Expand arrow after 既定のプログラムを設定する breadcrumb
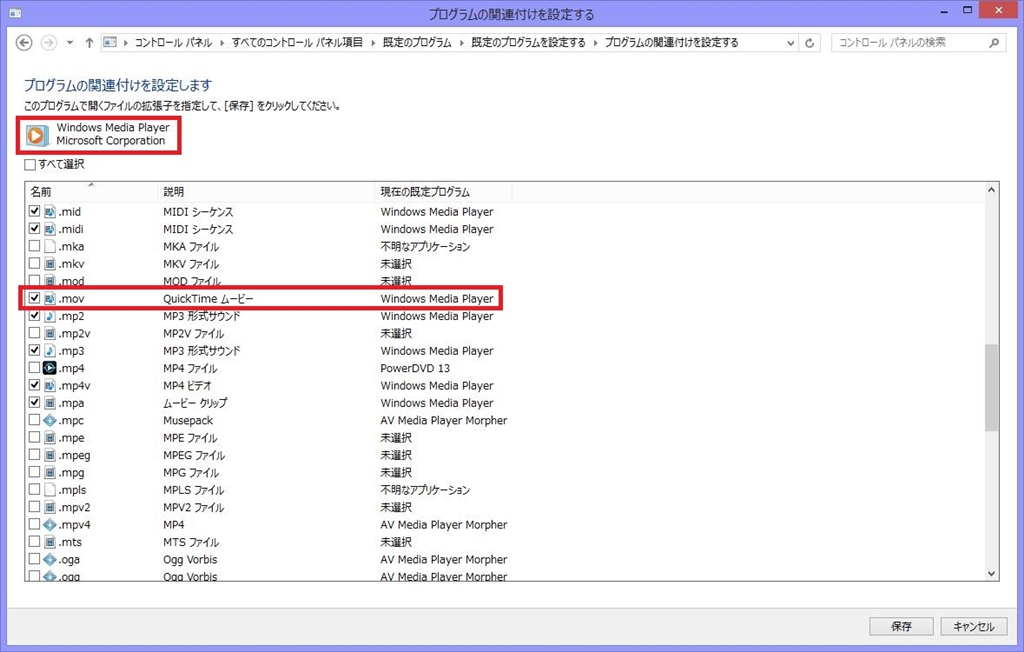The image size is (1024, 652). [596, 43]
